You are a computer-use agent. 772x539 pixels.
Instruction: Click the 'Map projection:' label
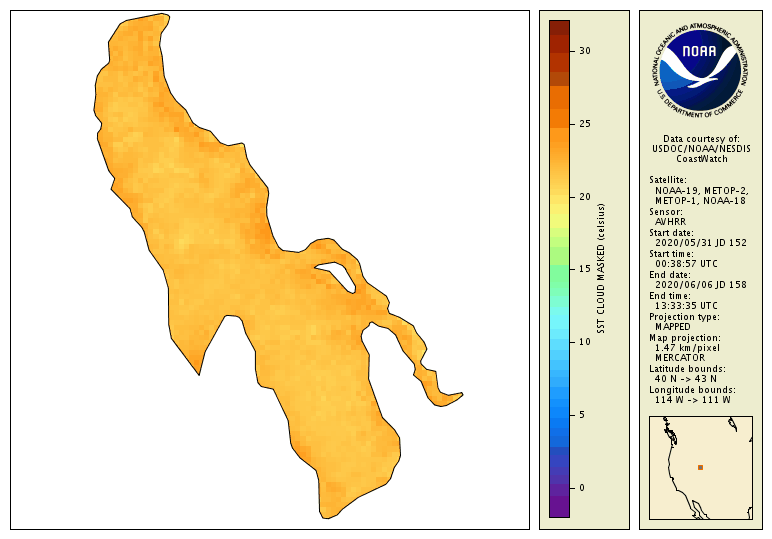[685, 338]
